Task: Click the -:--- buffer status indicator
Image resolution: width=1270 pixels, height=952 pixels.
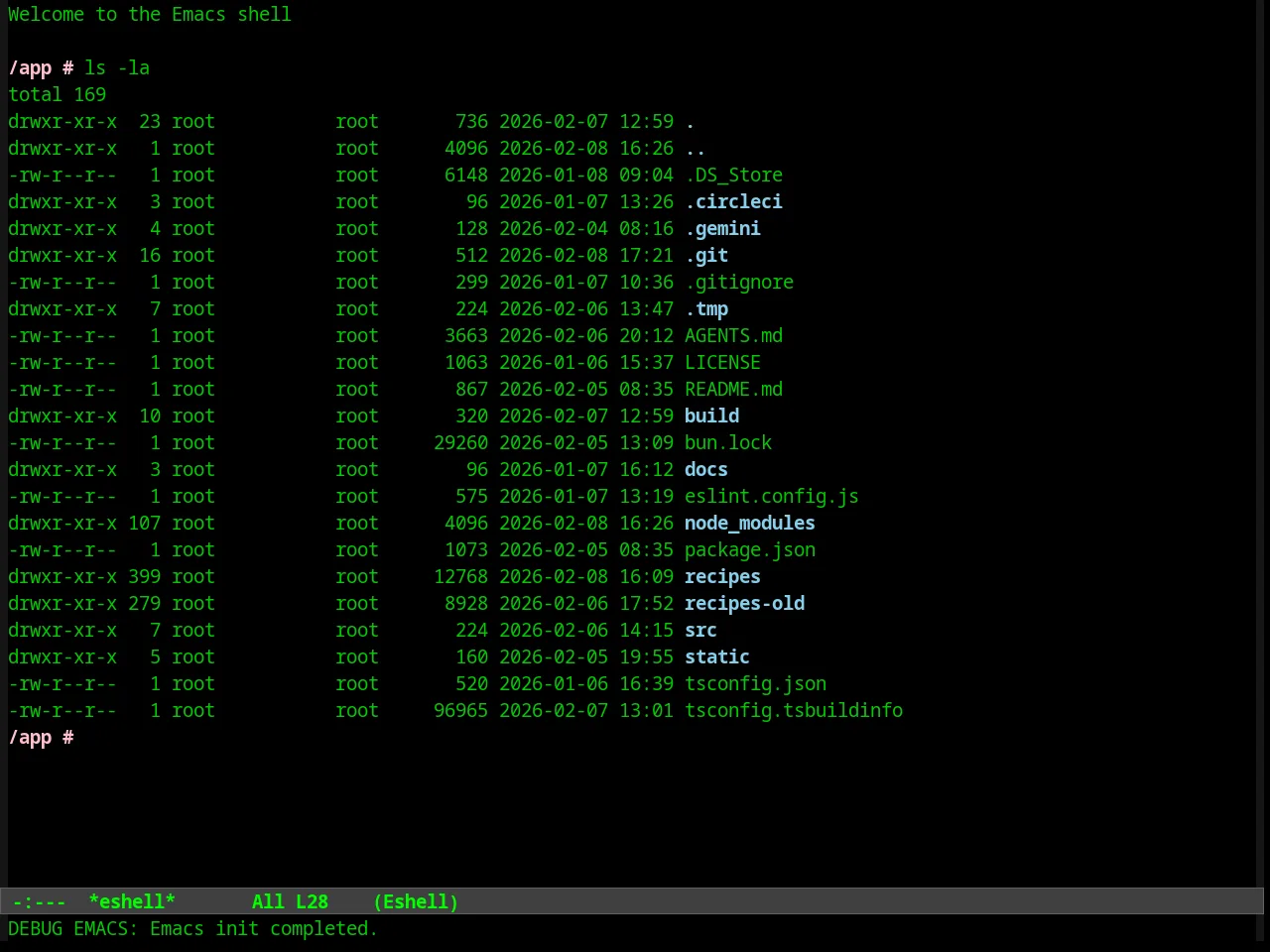Action: click(x=40, y=901)
